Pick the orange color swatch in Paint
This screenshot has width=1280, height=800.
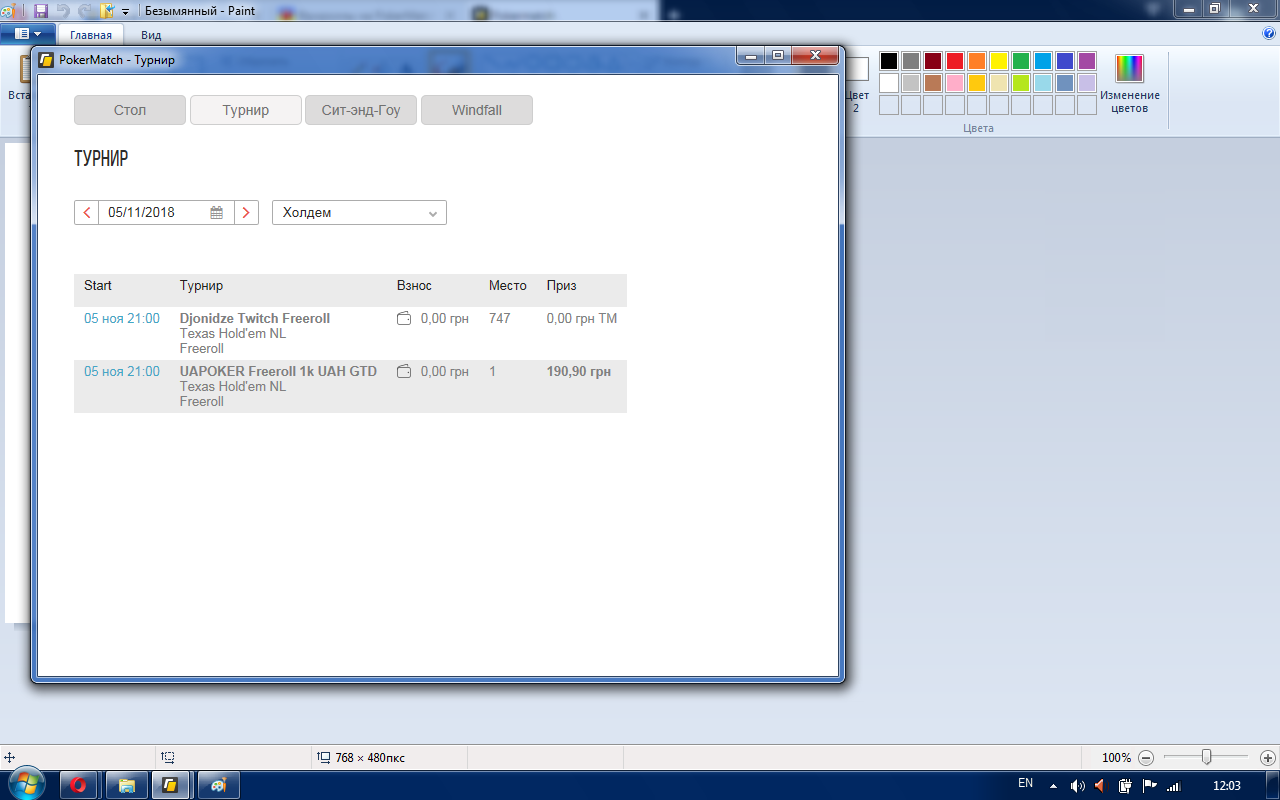pos(977,61)
